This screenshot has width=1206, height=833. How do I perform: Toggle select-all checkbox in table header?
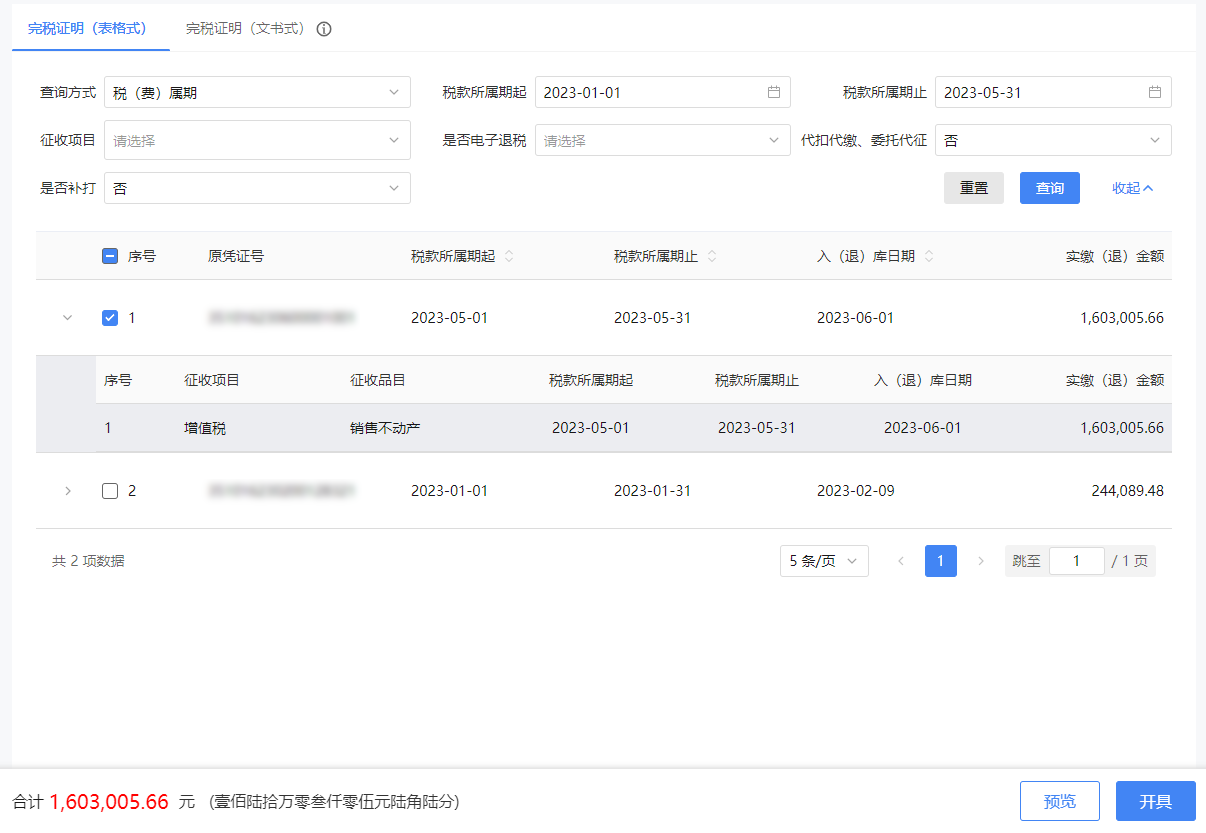coord(110,256)
